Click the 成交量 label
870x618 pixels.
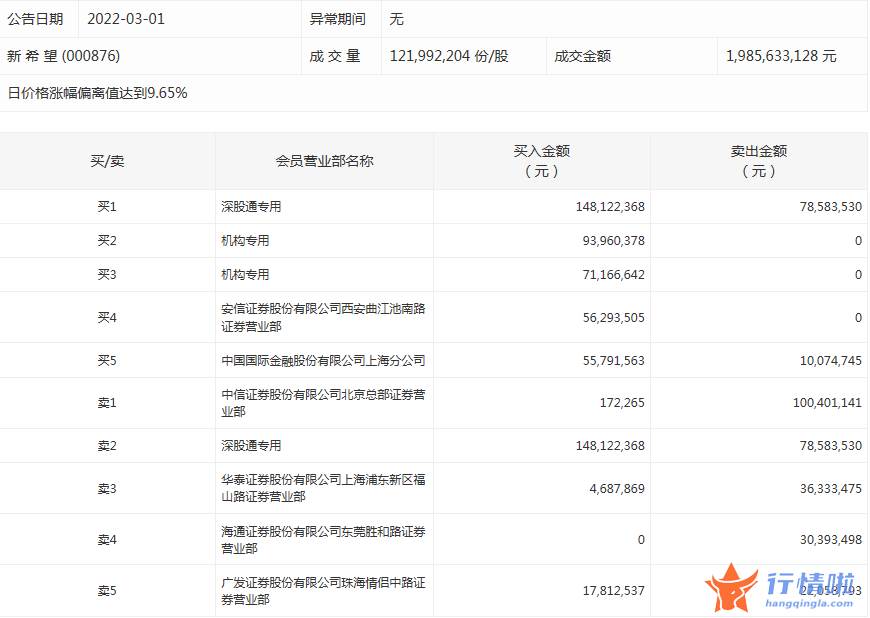pyautogui.click(x=335, y=56)
